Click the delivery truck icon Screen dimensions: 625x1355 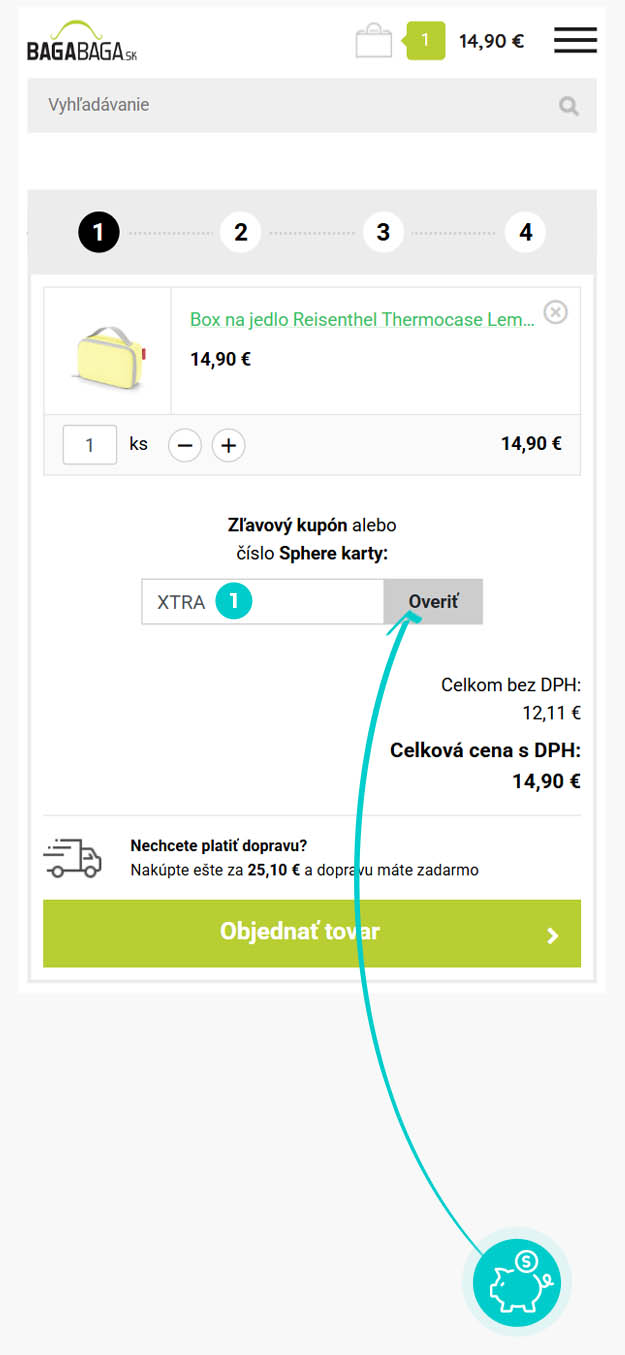tap(72, 859)
